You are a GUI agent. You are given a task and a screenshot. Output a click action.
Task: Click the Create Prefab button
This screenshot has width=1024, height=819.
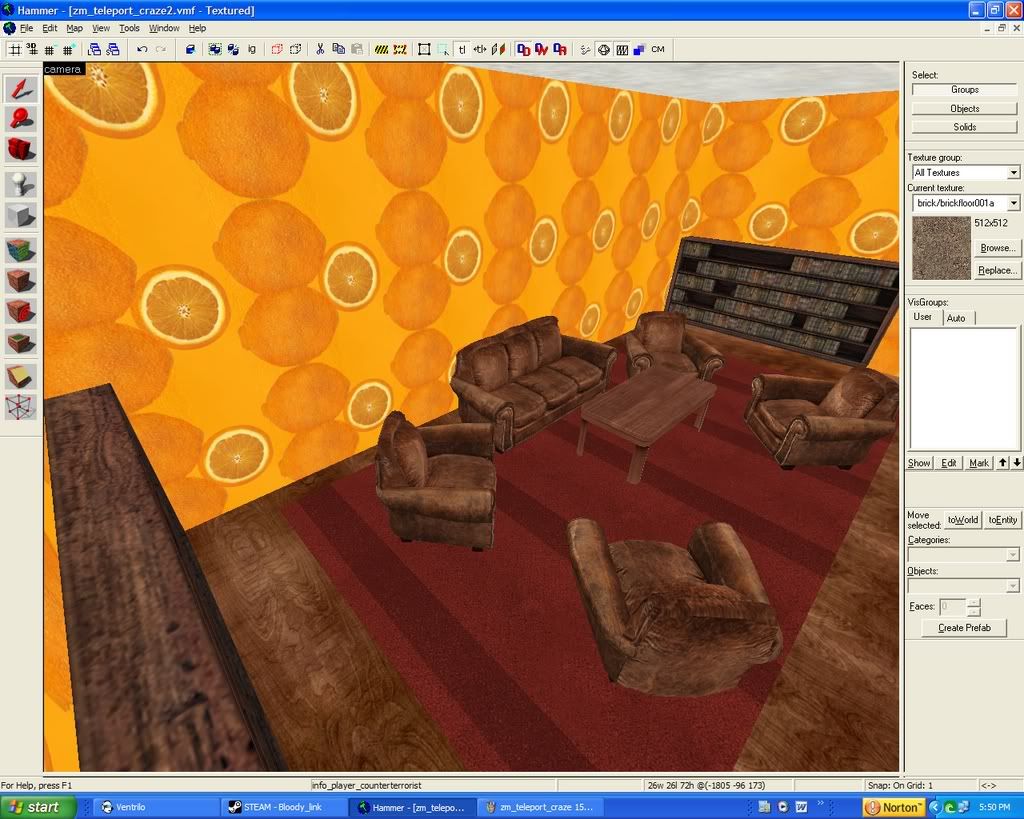tap(964, 628)
